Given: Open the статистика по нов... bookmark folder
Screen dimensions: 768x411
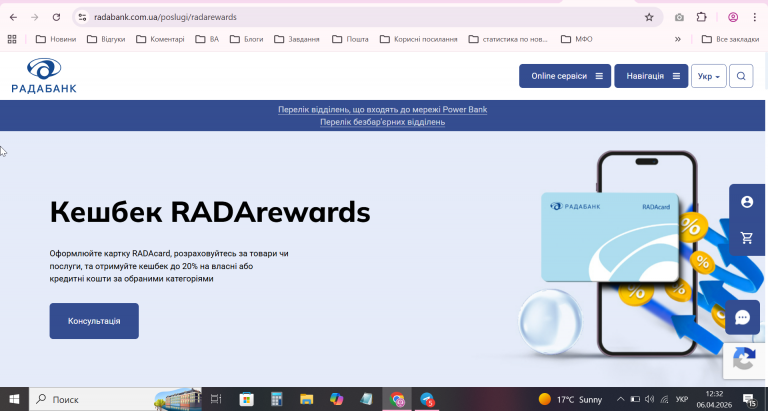Looking at the screenshot, I should pos(508,39).
